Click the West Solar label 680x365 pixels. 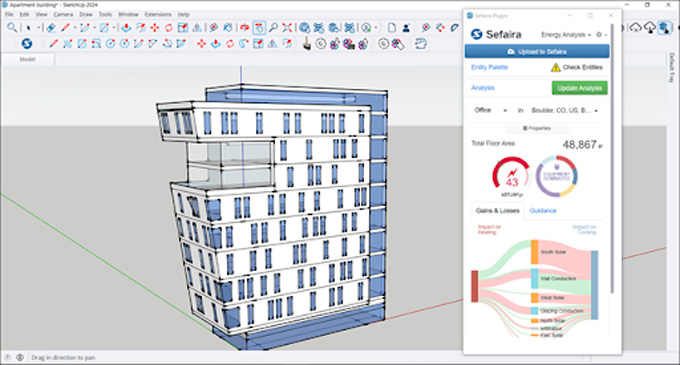[x=552, y=298]
